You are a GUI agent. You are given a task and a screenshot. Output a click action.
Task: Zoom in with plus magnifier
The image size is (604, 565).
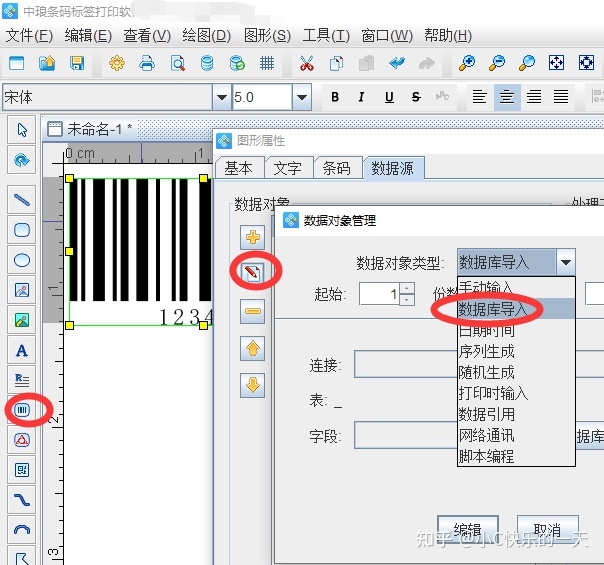467,63
